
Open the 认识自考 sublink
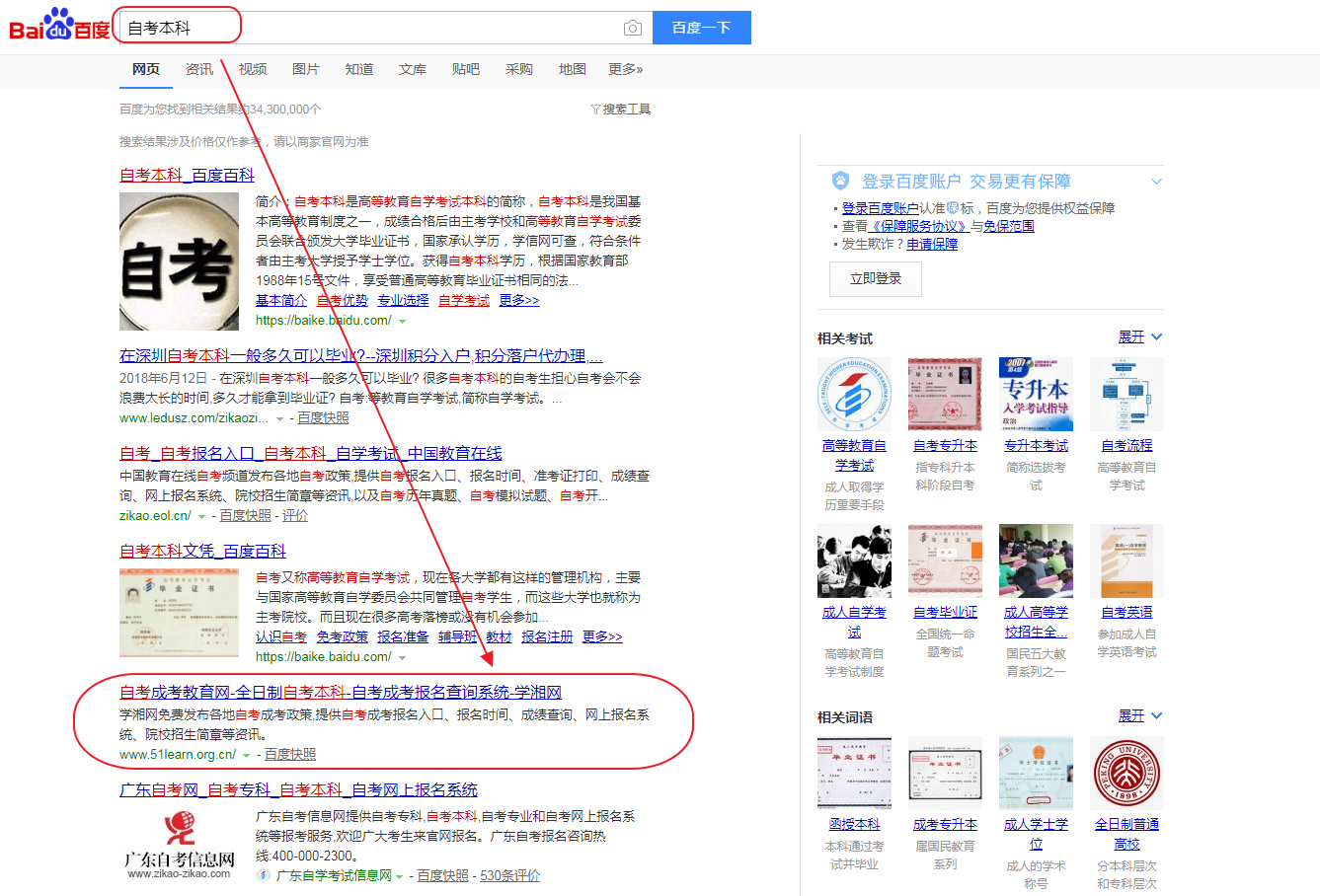click(281, 636)
